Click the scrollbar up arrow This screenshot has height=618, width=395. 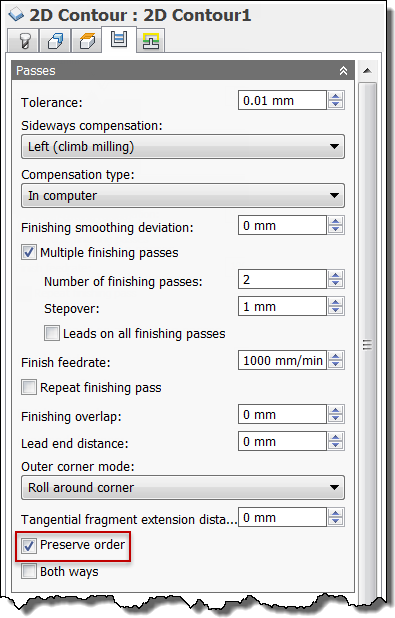point(367,71)
